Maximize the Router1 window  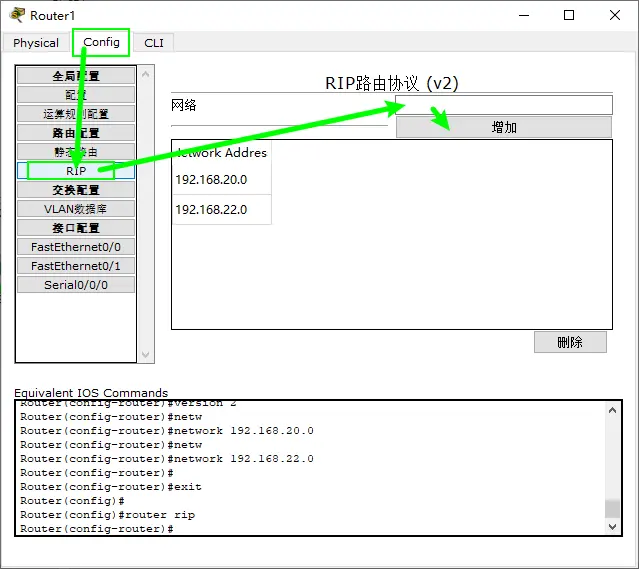(x=569, y=15)
